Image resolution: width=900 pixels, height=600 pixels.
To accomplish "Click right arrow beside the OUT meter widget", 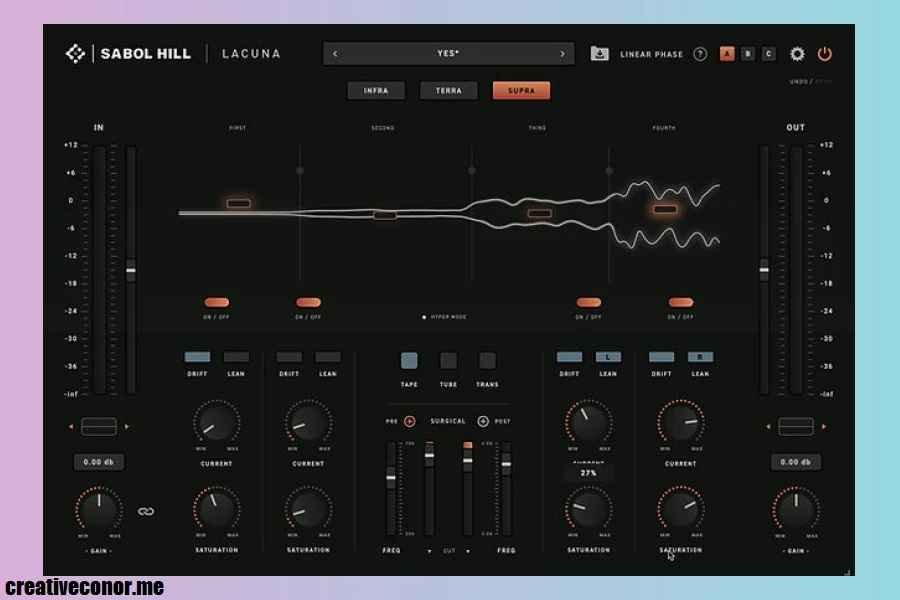I will click(x=824, y=427).
